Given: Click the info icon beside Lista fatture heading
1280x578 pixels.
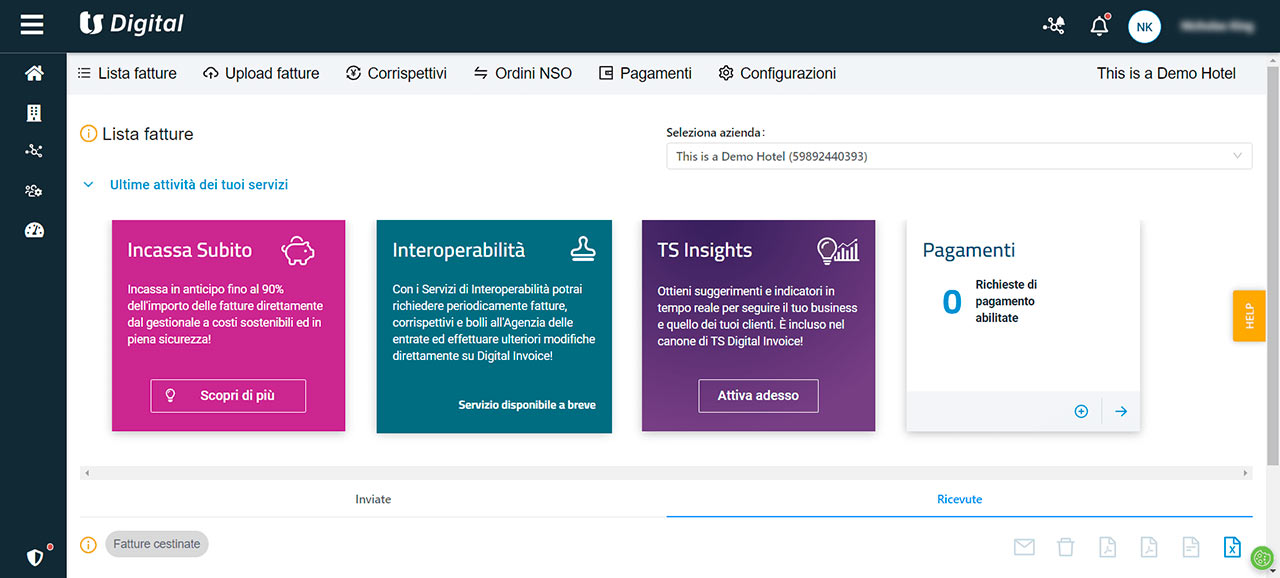Looking at the screenshot, I should [x=88, y=134].
